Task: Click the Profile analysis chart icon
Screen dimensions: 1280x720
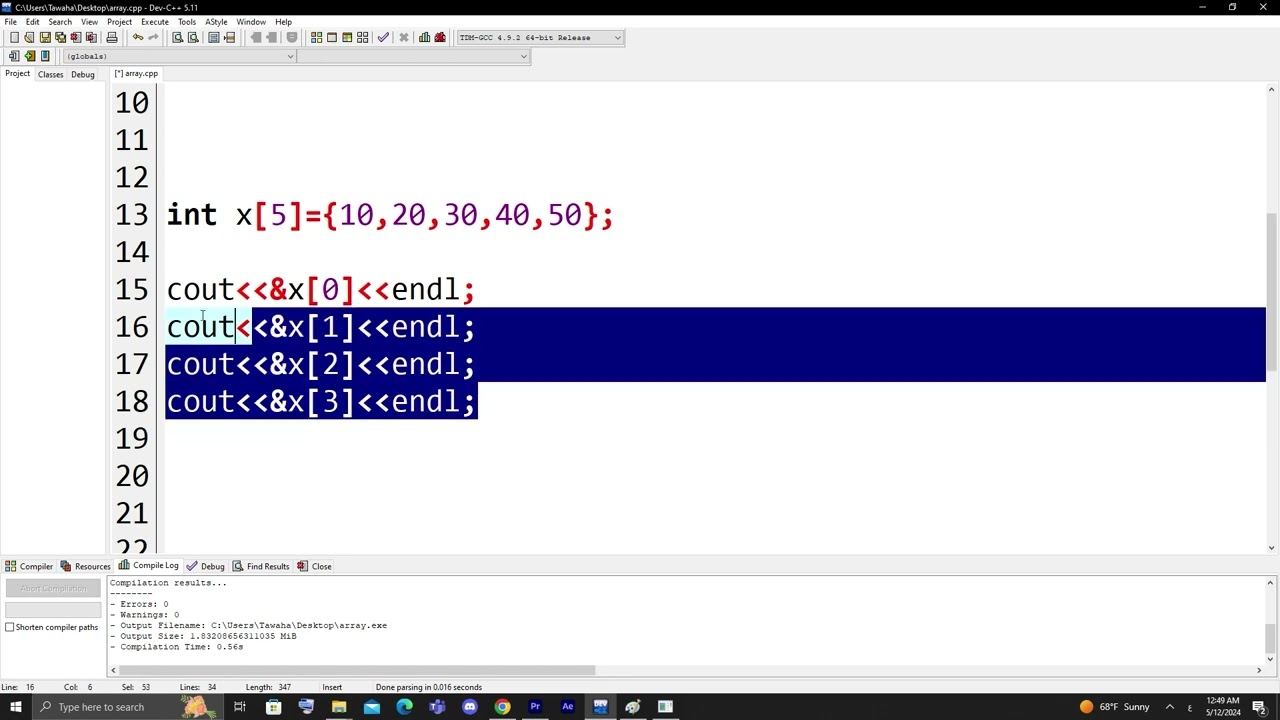Action: point(425,38)
